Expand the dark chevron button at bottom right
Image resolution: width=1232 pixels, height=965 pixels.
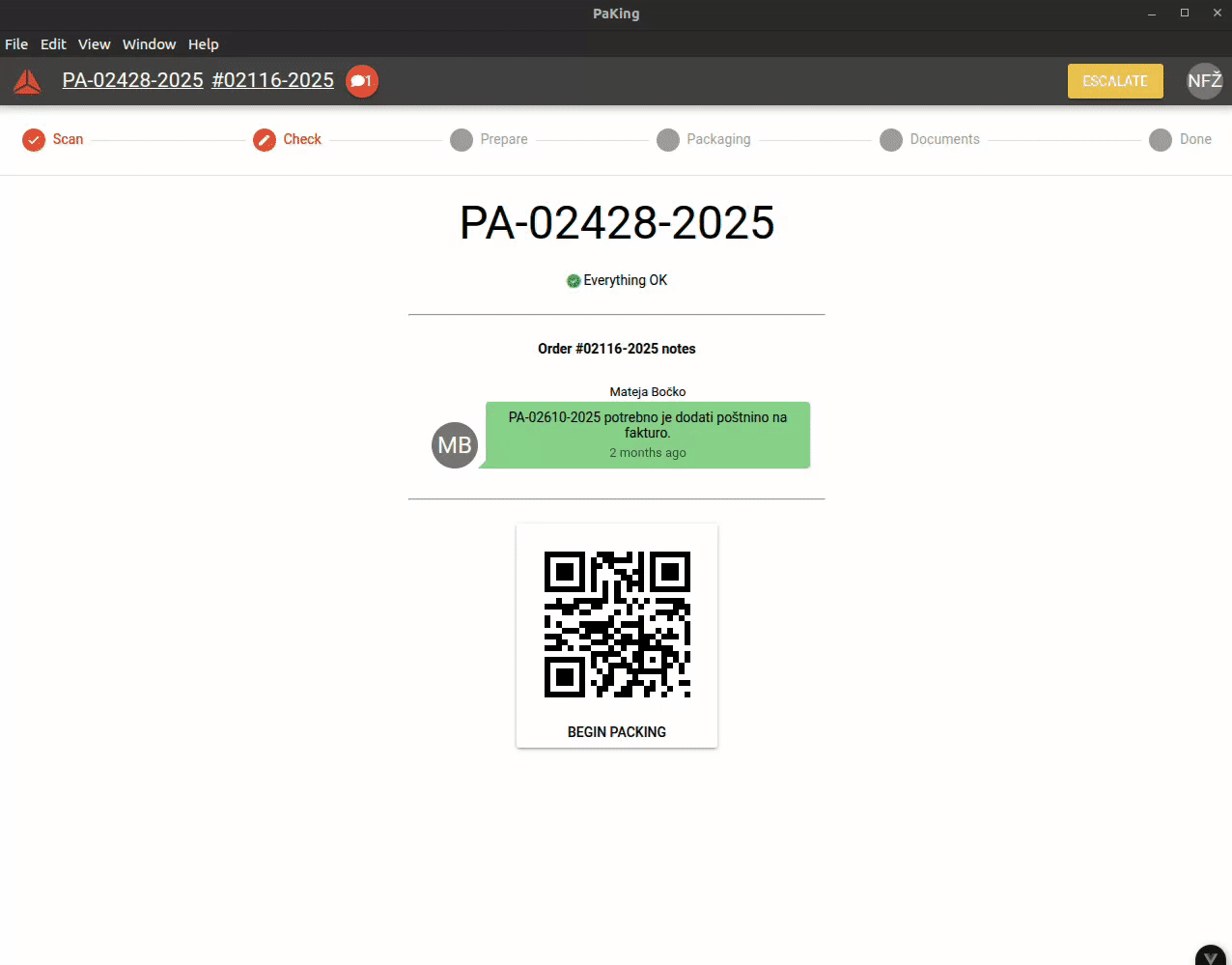click(1210, 956)
